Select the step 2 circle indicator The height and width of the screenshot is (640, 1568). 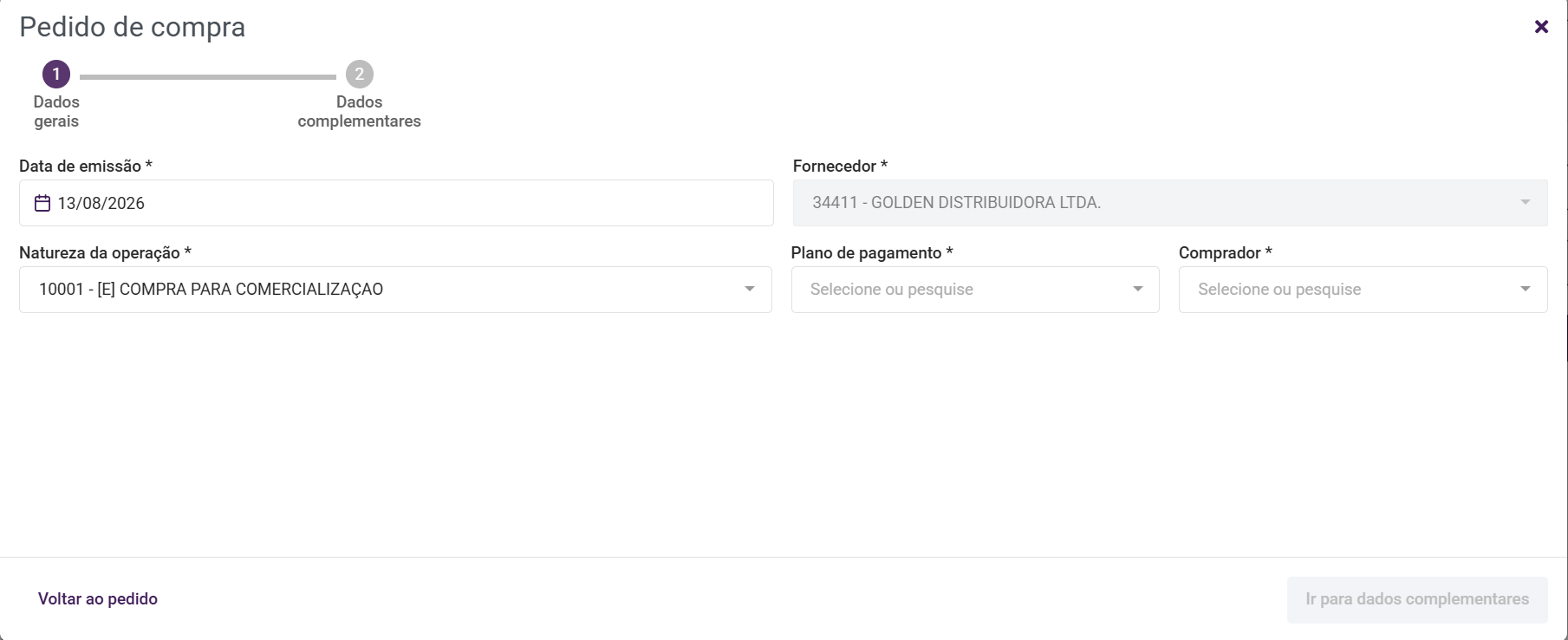360,75
